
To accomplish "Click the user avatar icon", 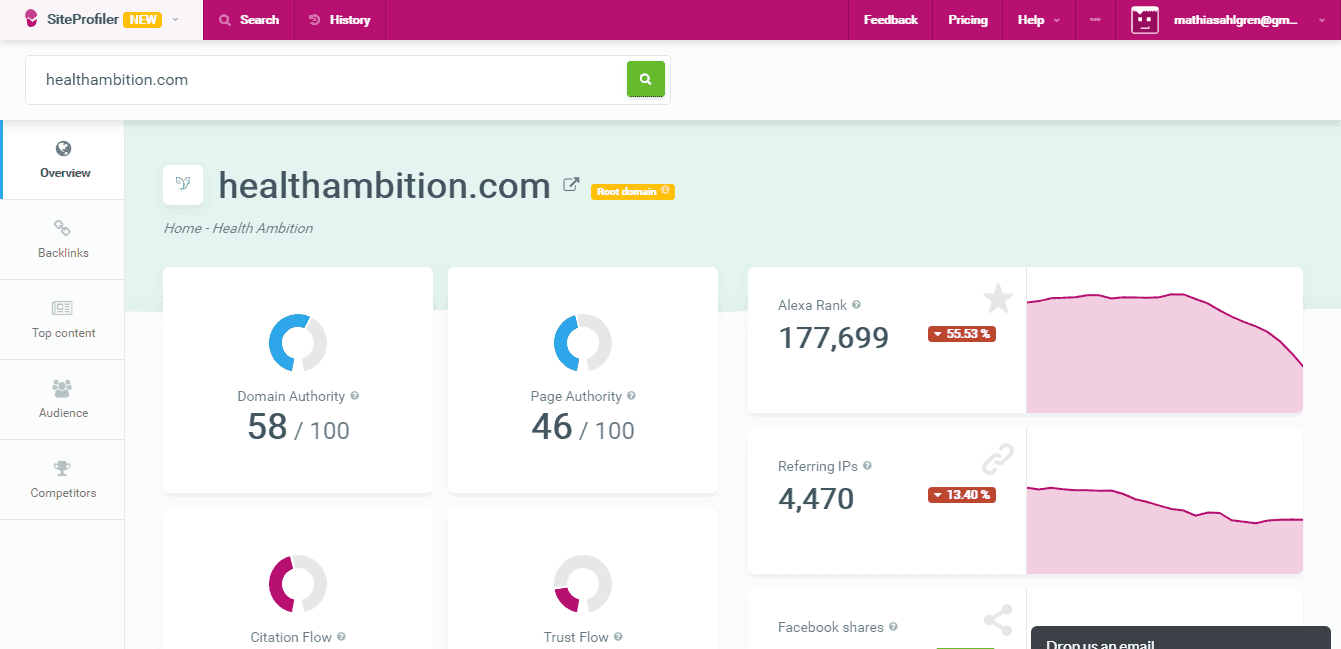I will tap(1145, 20).
